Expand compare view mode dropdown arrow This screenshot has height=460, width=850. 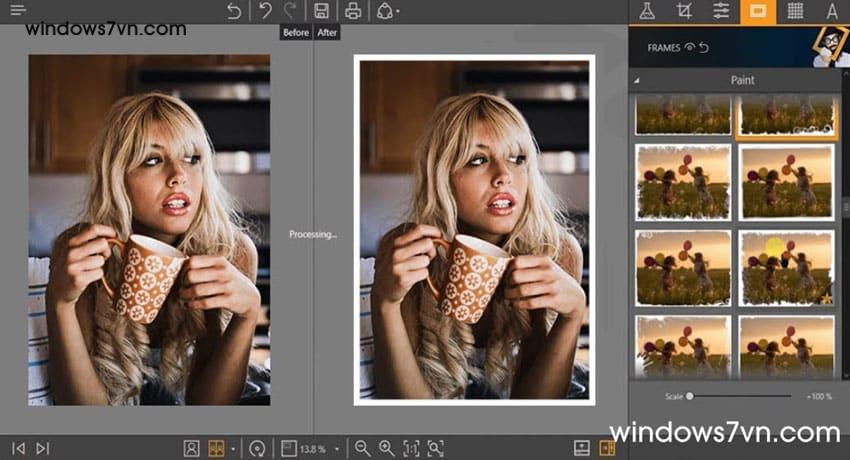[233, 449]
